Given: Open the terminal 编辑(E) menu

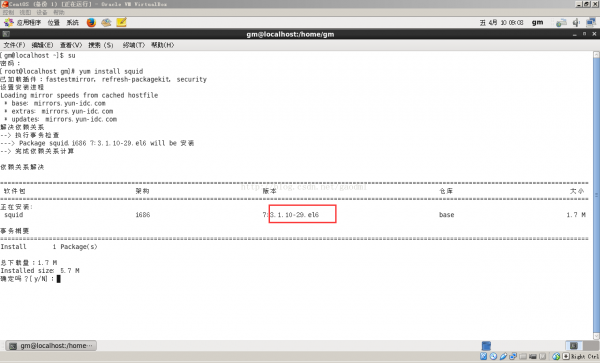Looking at the screenshot, I should coord(42,45).
